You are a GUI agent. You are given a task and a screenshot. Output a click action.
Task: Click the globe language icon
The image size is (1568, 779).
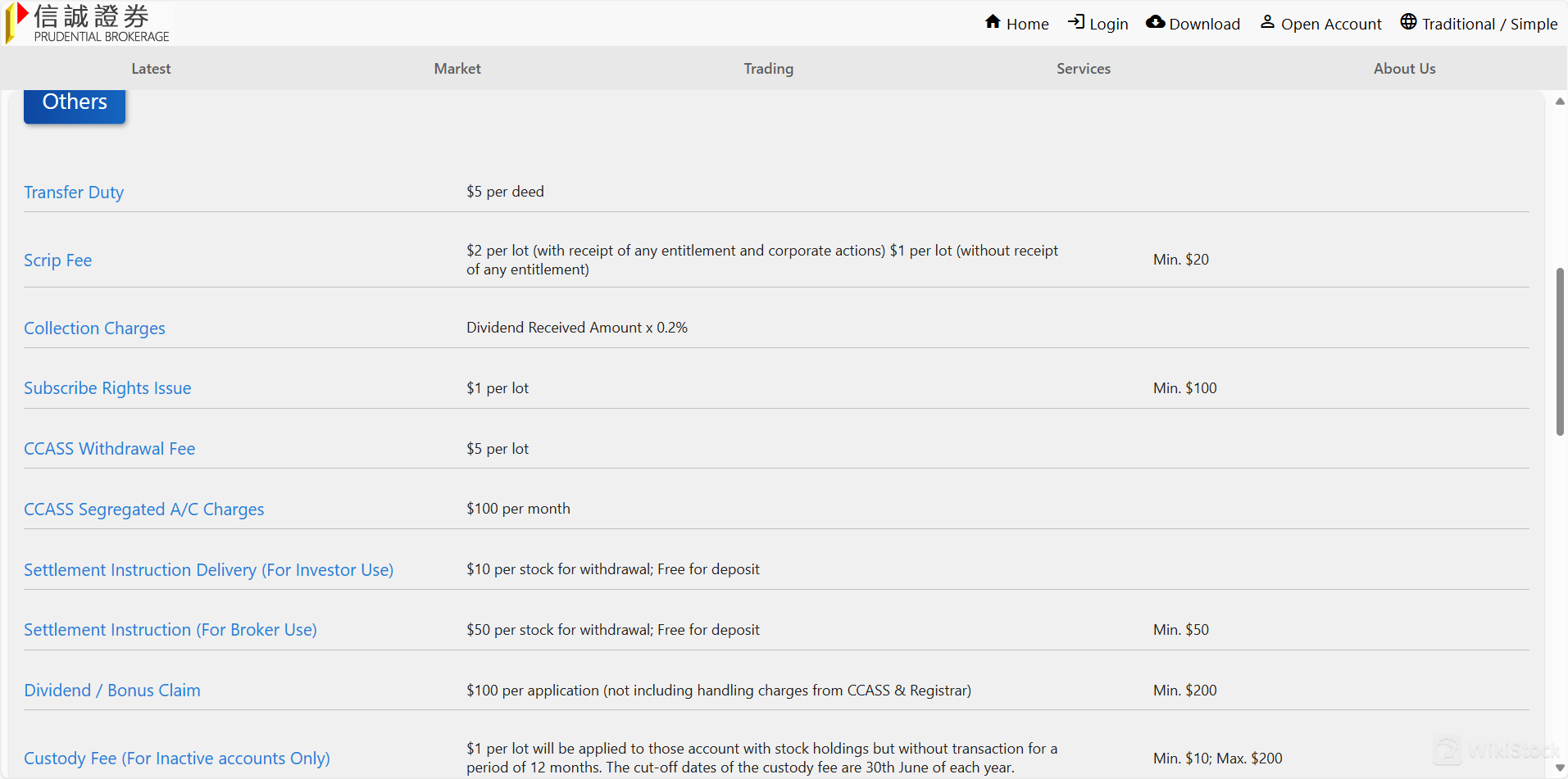pyautogui.click(x=1408, y=22)
